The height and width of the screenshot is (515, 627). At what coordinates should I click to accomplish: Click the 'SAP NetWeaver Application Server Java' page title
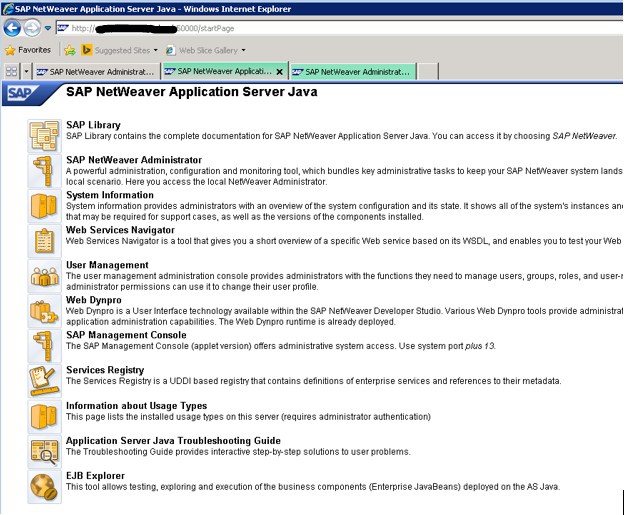pyautogui.click(x=192, y=92)
